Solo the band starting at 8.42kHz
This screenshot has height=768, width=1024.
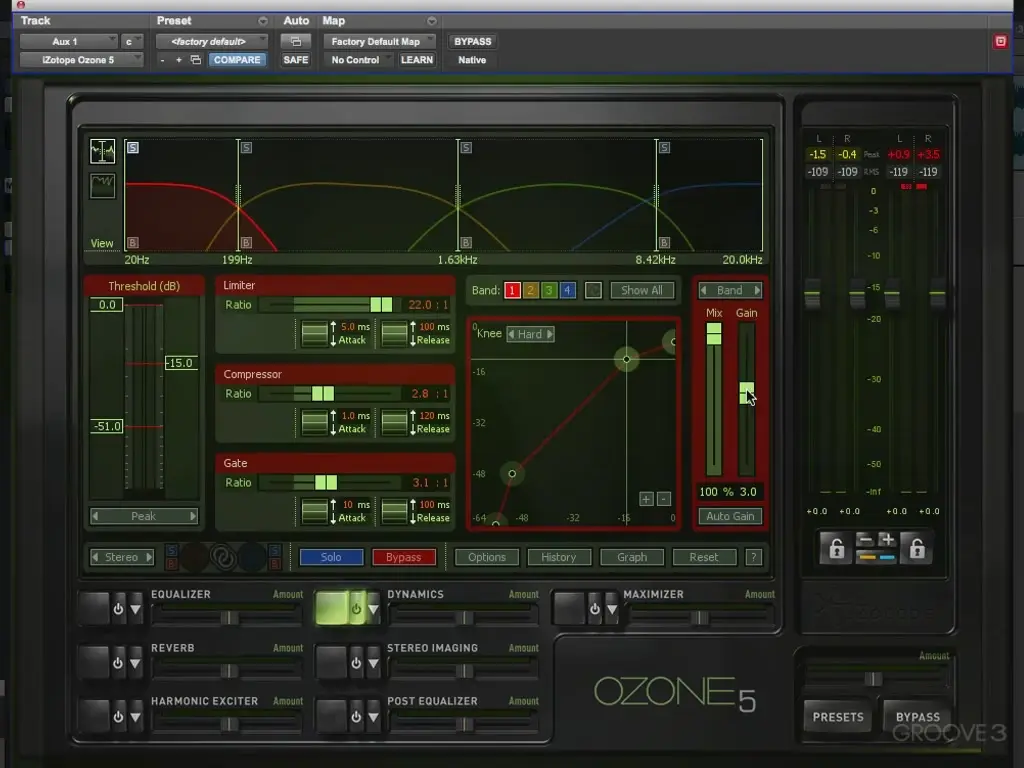pyautogui.click(x=664, y=148)
